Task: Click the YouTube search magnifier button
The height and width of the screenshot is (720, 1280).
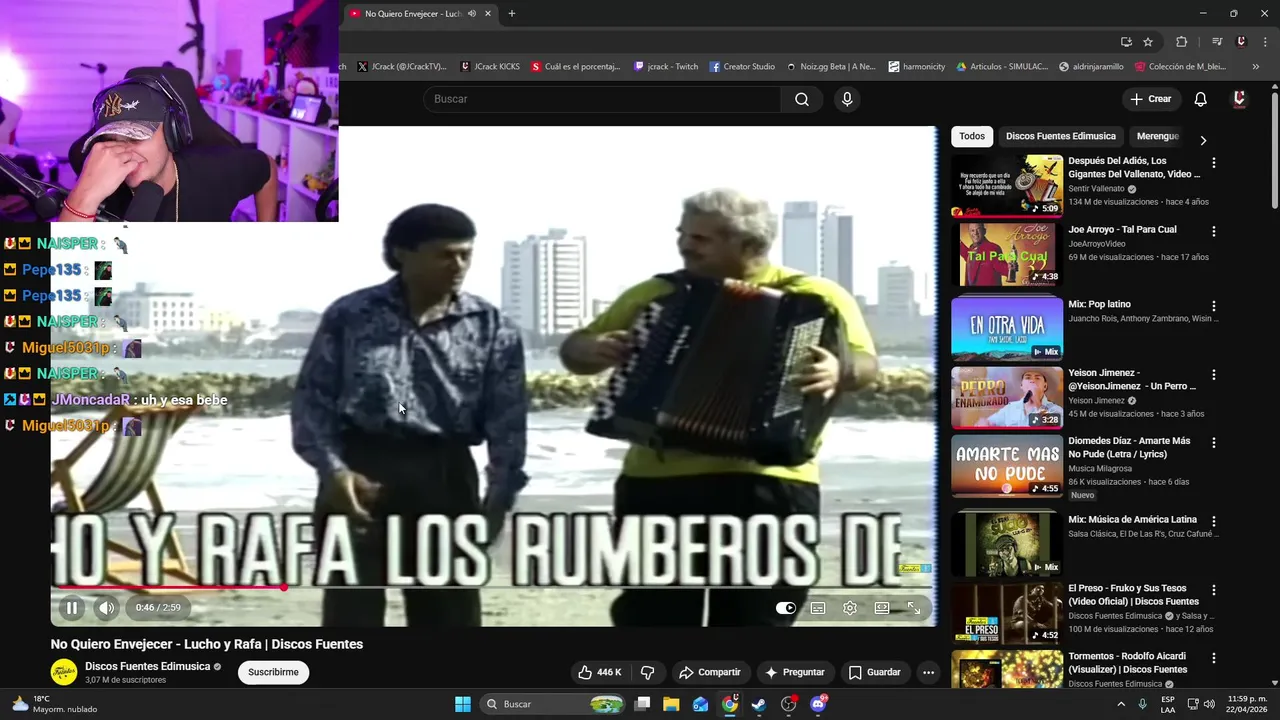Action: 802,99
